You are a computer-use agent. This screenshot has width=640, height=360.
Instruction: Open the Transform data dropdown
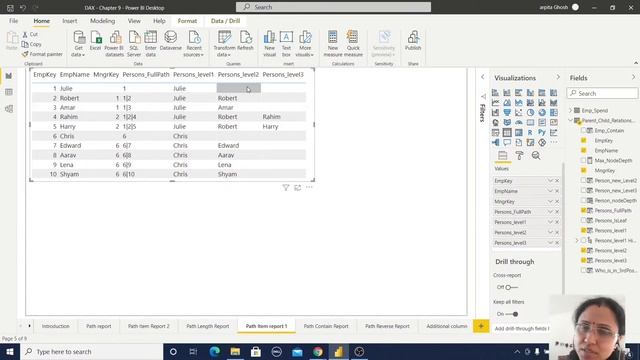click(x=224, y=44)
